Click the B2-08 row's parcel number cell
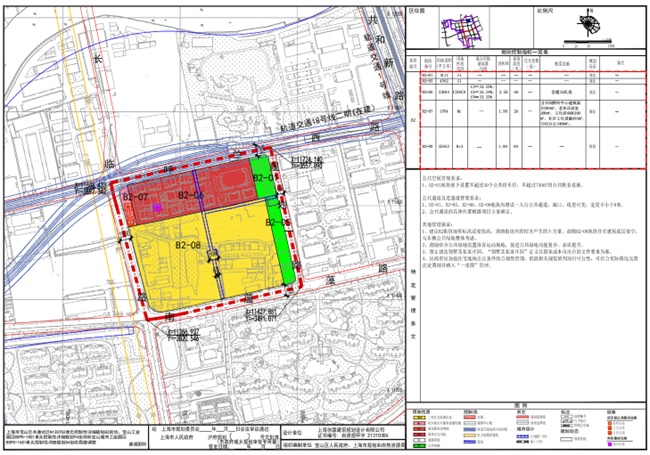650x455 pixels. tap(427, 146)
